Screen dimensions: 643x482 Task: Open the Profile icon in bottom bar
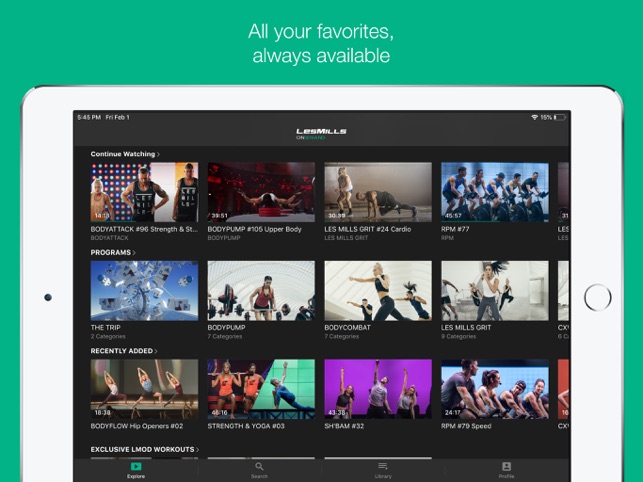506,466
